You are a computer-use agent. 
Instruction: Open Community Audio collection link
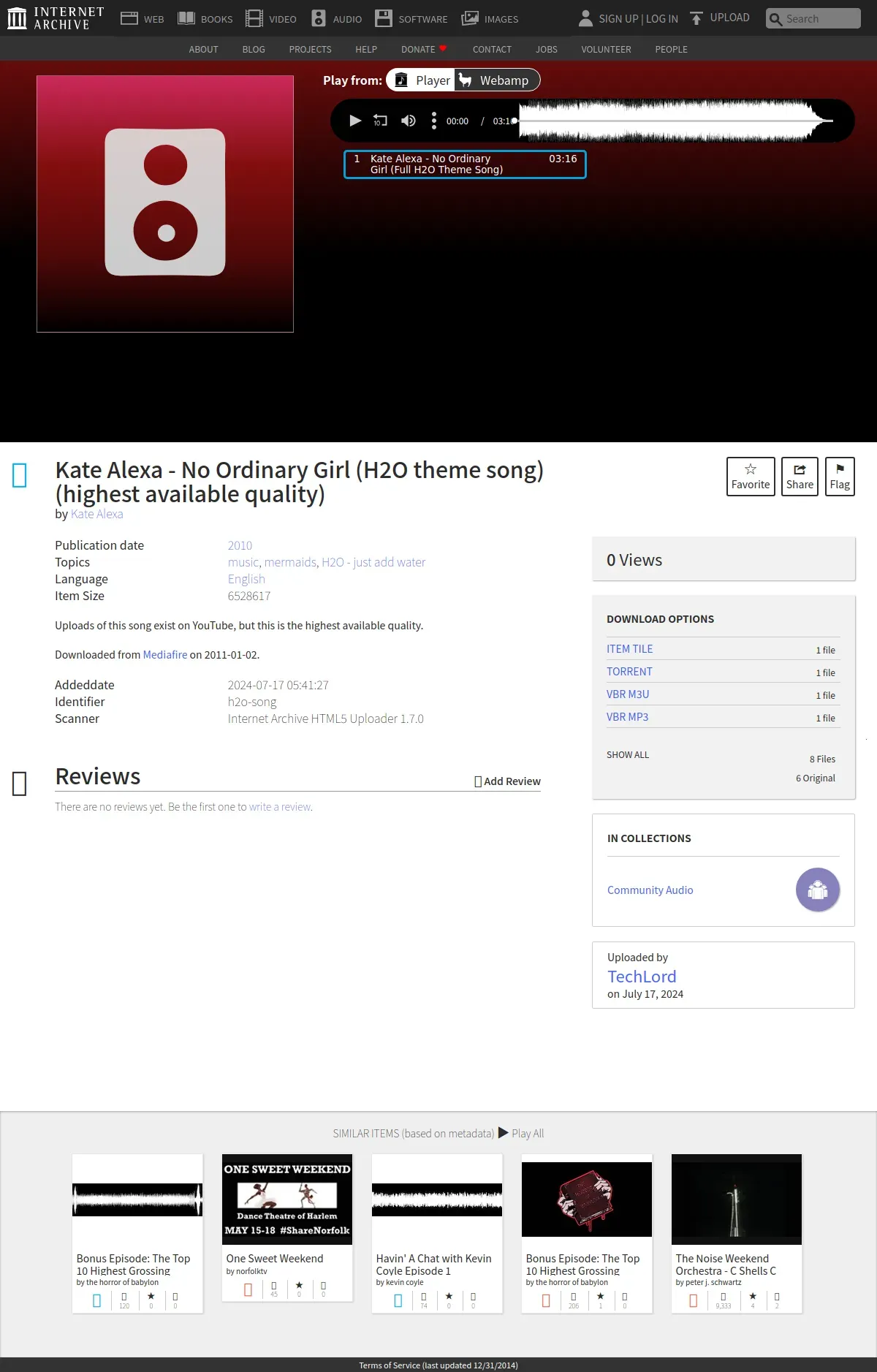650,890
